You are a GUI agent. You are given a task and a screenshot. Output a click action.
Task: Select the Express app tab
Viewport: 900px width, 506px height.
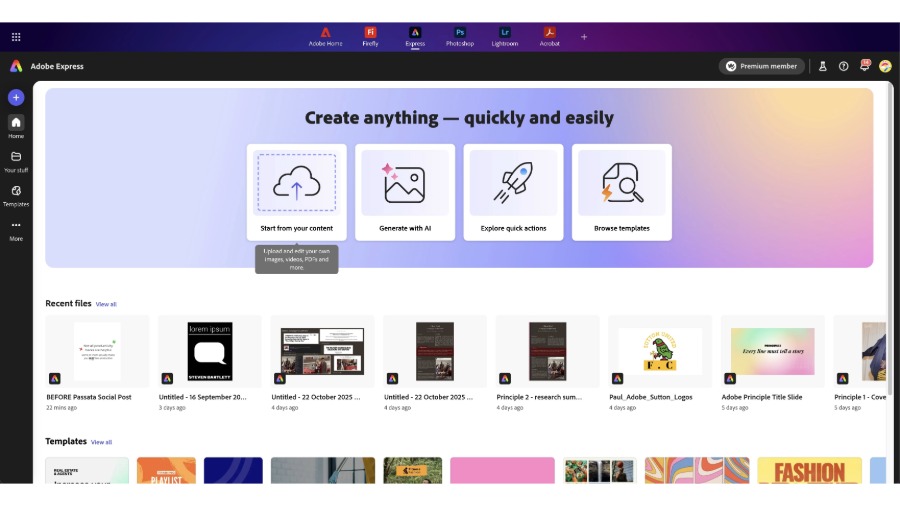(x=415, y=37)
